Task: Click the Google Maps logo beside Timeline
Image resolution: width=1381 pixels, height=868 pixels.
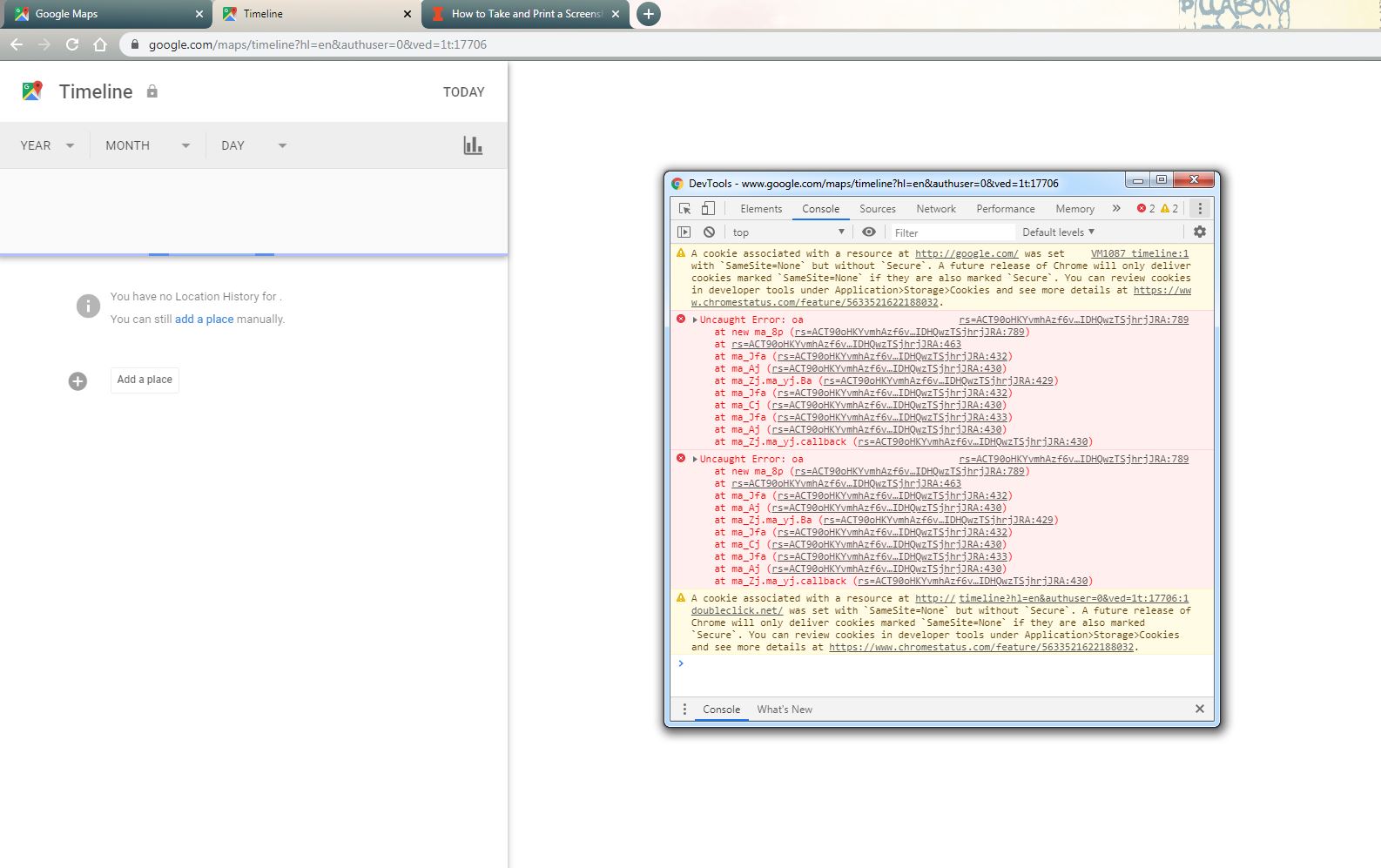Action: pyautogui.click(x=32, y=91)
